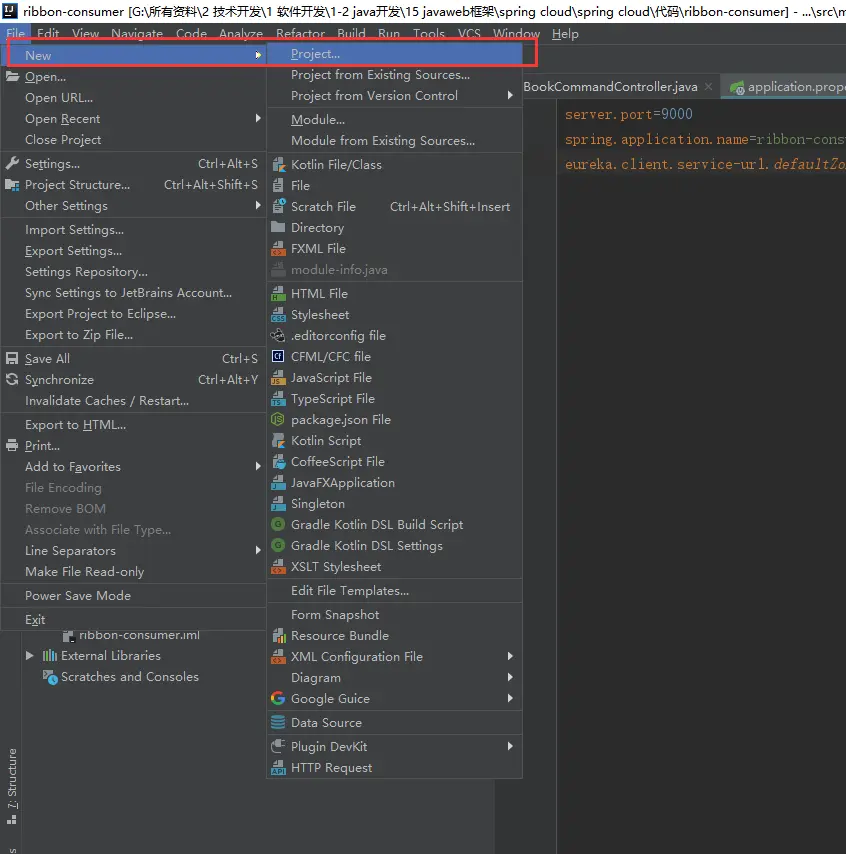Expand the Add to Favorites submenu arrow
This screenshot has width=846, height=854.
[258, 466]
